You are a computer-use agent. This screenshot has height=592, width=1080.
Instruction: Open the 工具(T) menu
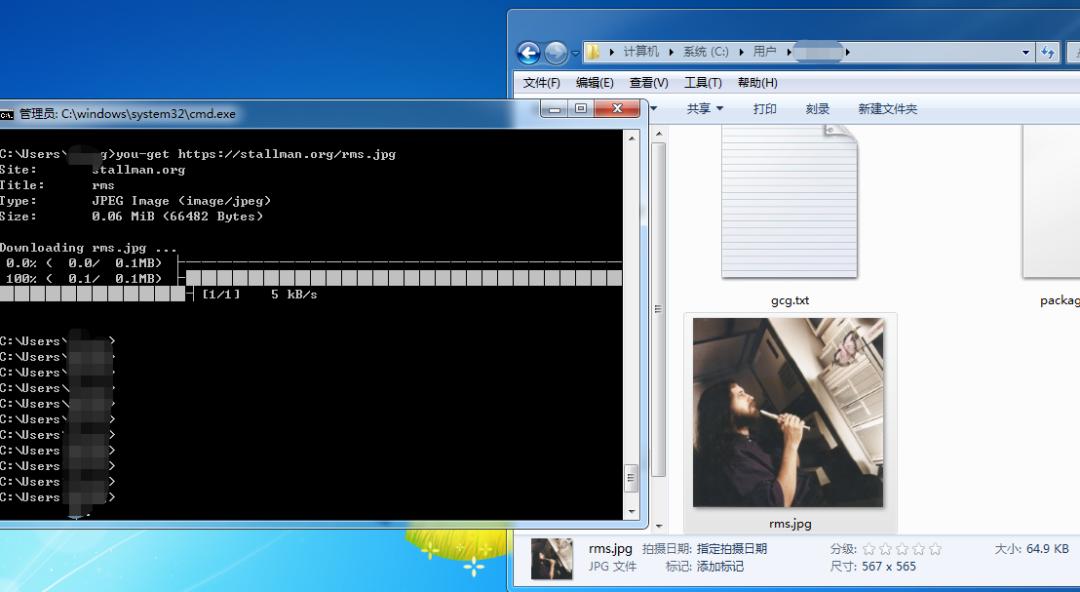click(x=703, y=83)
